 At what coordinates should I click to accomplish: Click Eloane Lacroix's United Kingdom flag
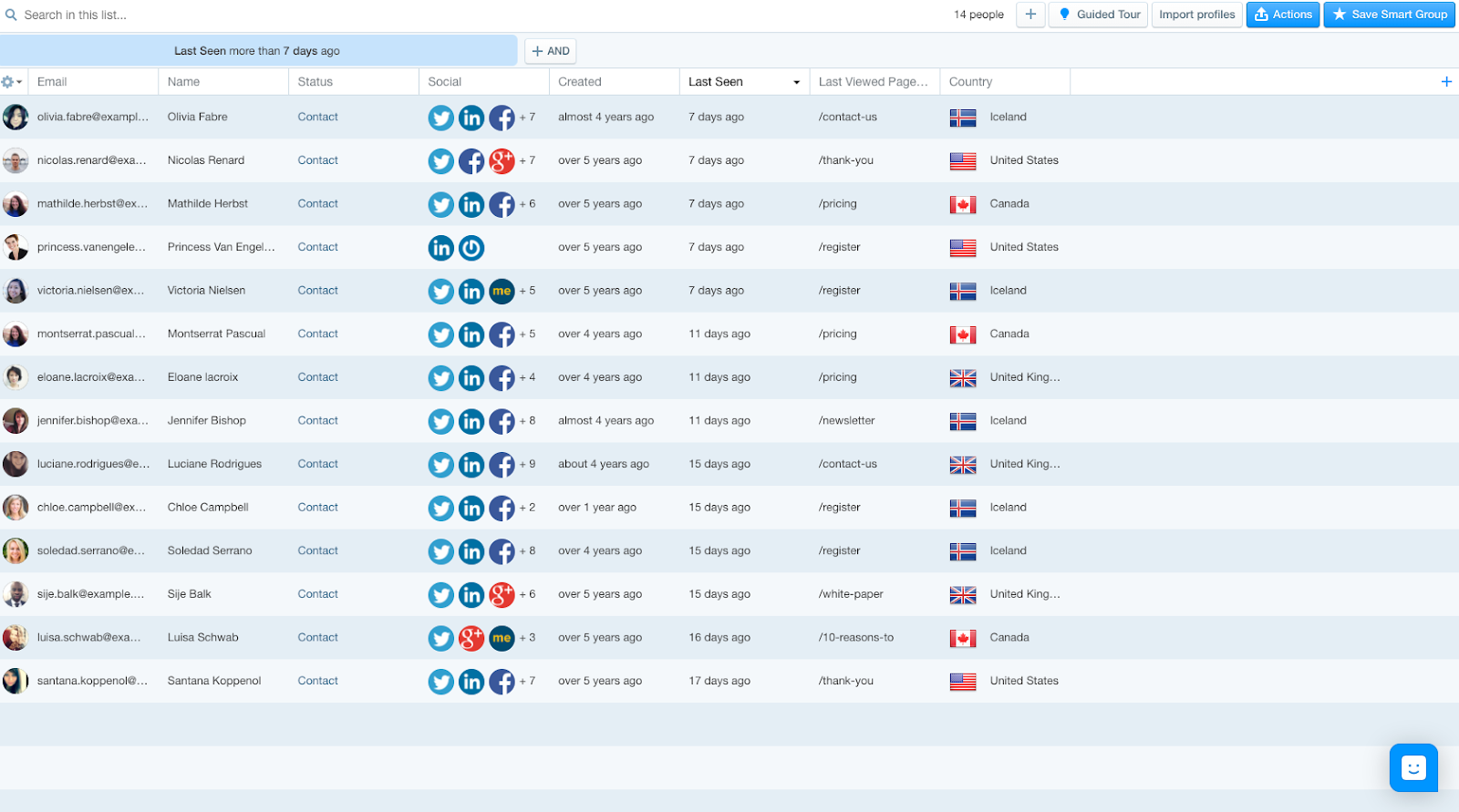(963, 378)
